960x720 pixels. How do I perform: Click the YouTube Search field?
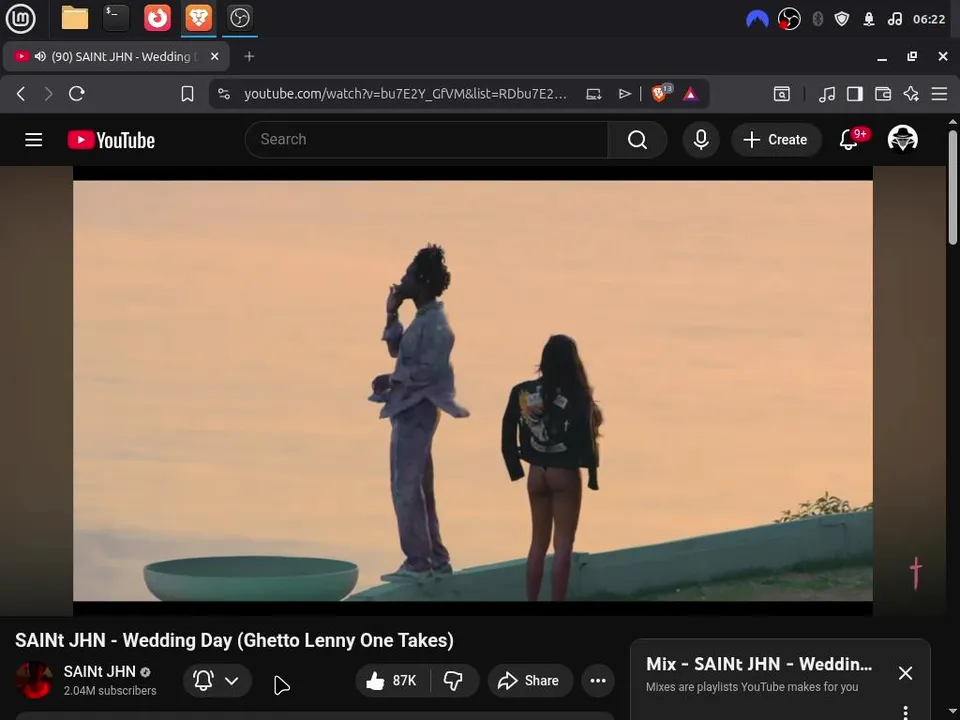click(427, 140)
